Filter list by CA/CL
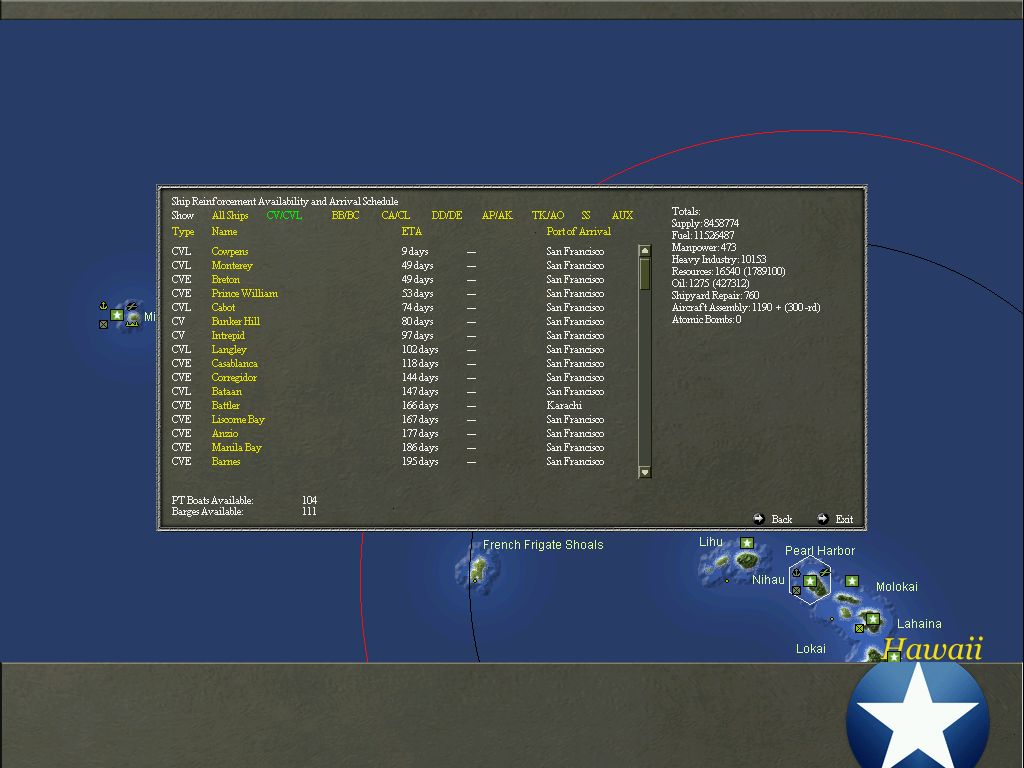Screen dimensions: 1024x768 tap(396, 216)
